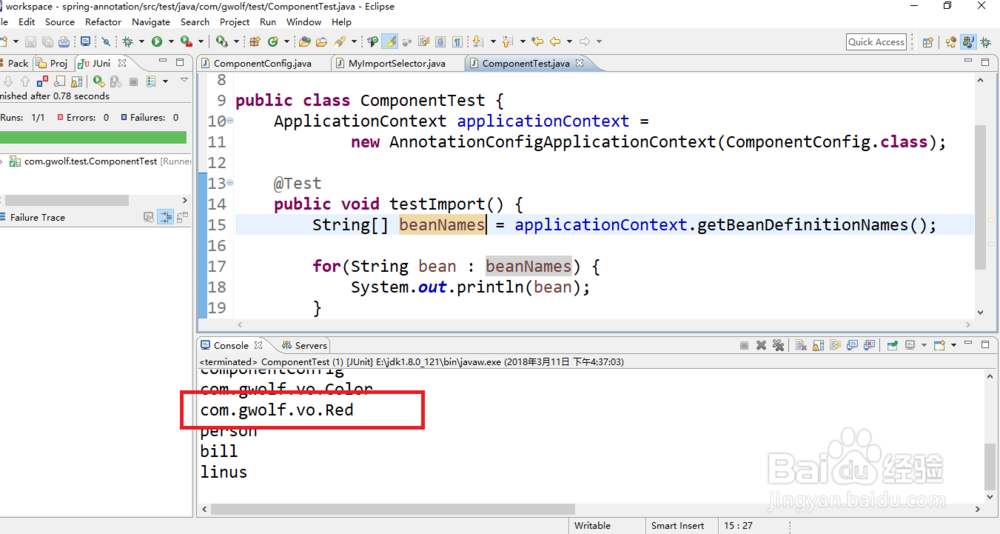The width and height of the screenshot is (1000, 534).
Task: Toggle the Mark Occurrences highlighter icon
Action: click(390, 42)
